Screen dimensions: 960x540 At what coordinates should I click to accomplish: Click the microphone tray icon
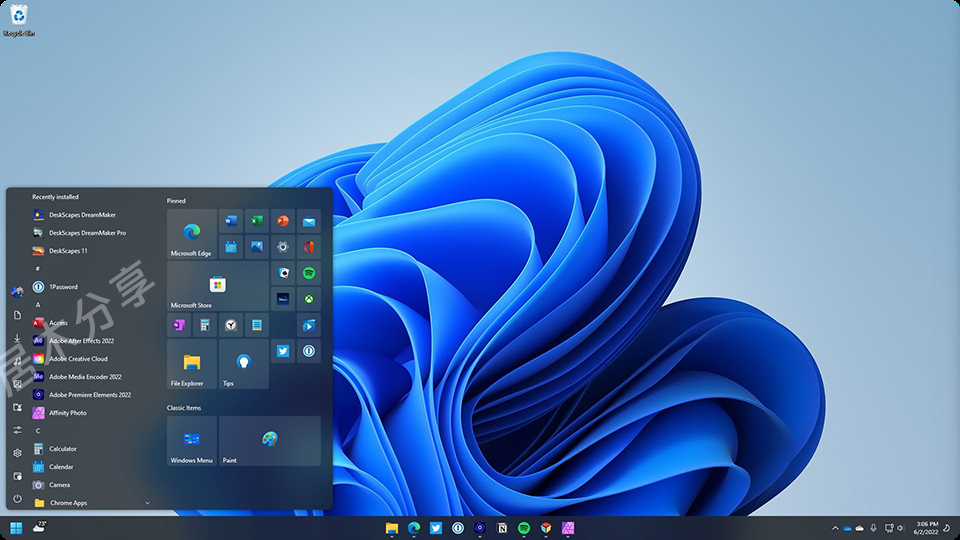coord(874,528)
